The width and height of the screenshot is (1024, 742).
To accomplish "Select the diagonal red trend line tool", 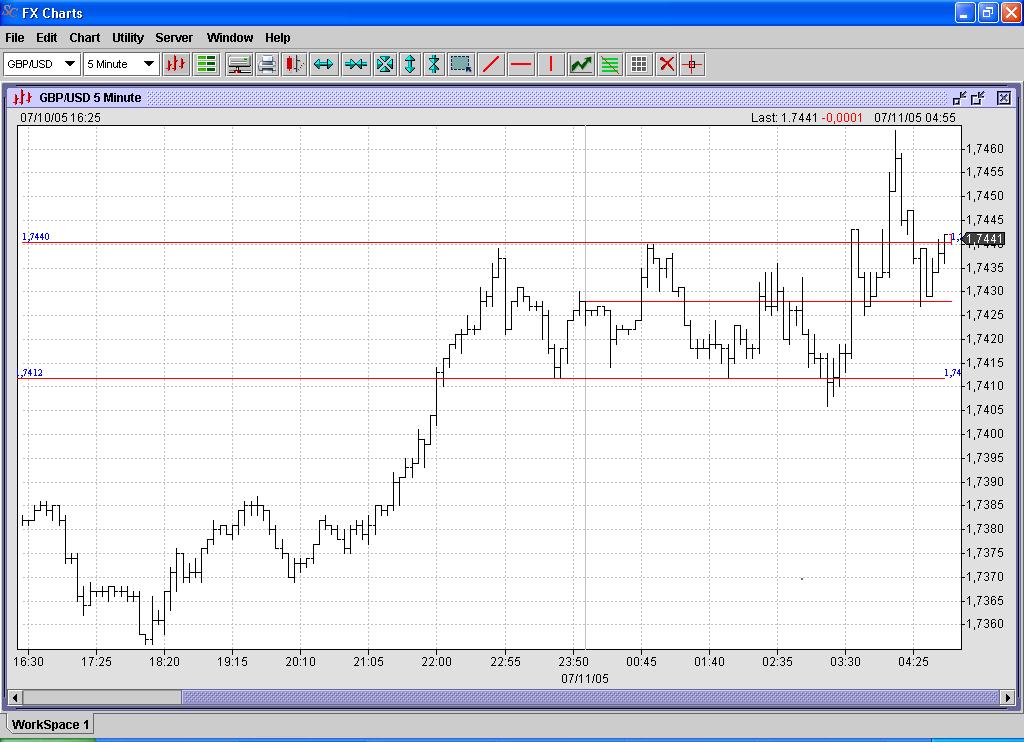I will point(491,64).
